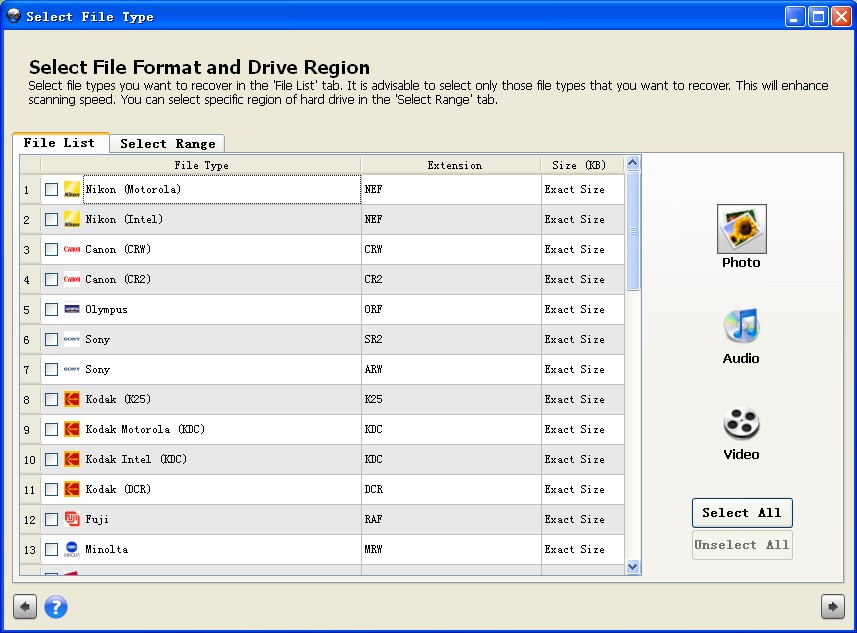The image size is (857, 633).
Task: Open the Select Range tab
Action: (167, 144)
